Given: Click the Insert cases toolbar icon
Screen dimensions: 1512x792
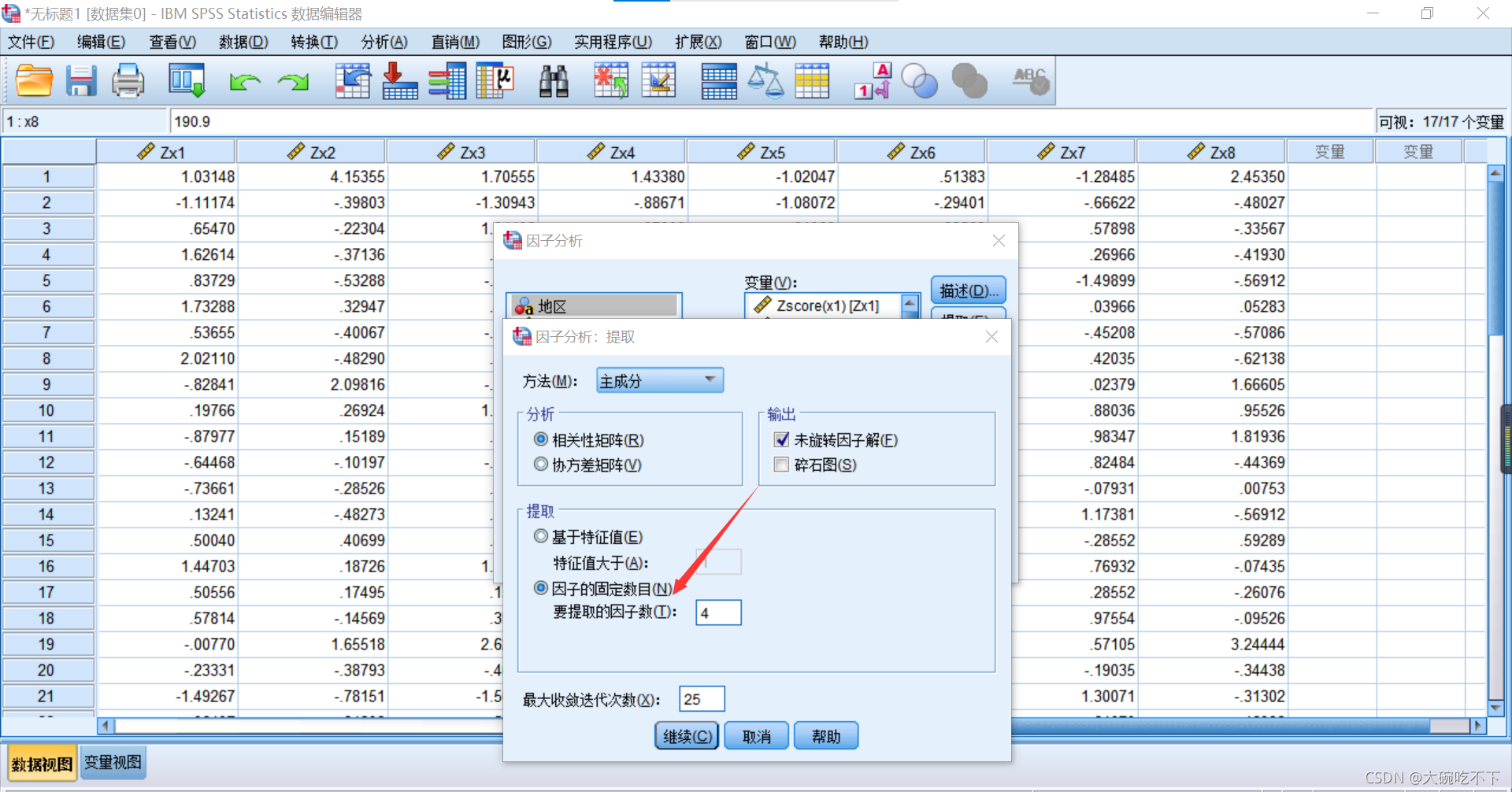Looking at the screenshot, I should pyautogui.click(x=611, y=80).
